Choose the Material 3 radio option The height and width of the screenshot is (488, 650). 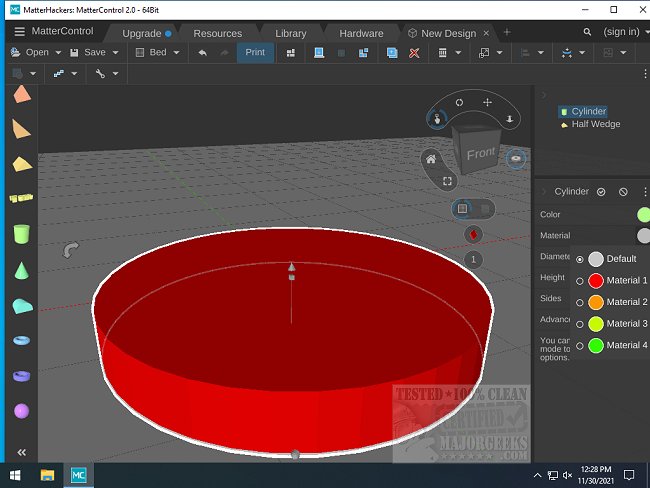(580, 324)
